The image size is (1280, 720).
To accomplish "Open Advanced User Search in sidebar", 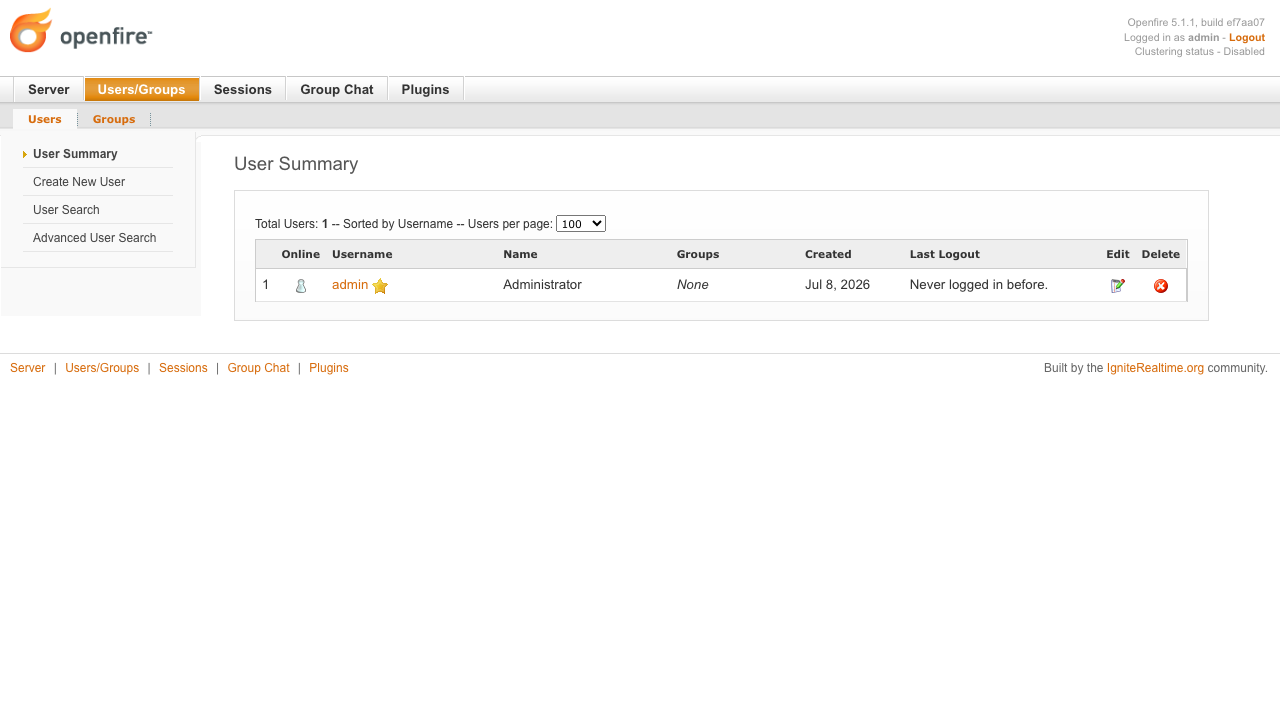I will coord(95,238).
